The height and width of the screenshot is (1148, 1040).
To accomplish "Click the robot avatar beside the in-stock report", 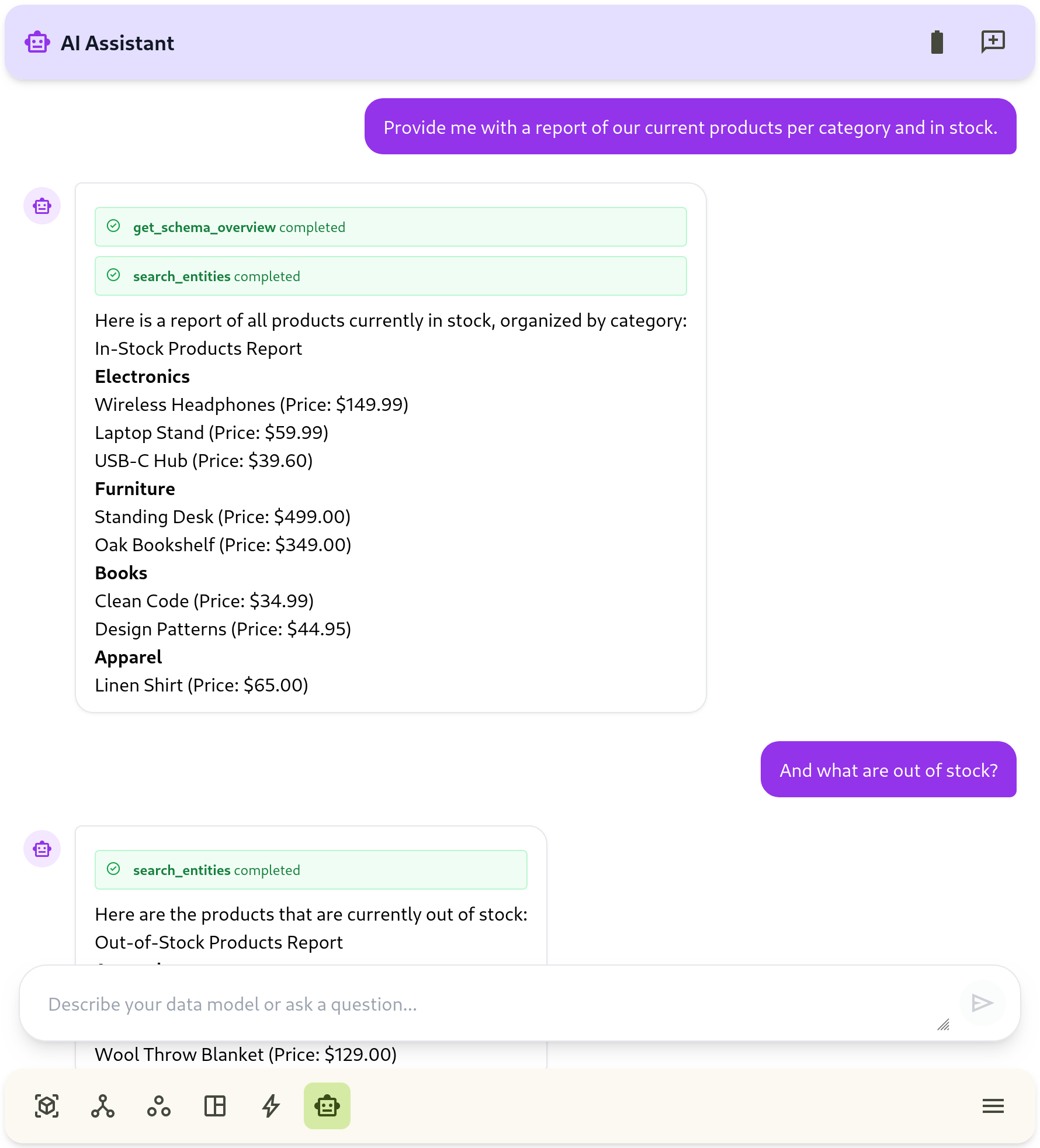I will tap(41, 206).
